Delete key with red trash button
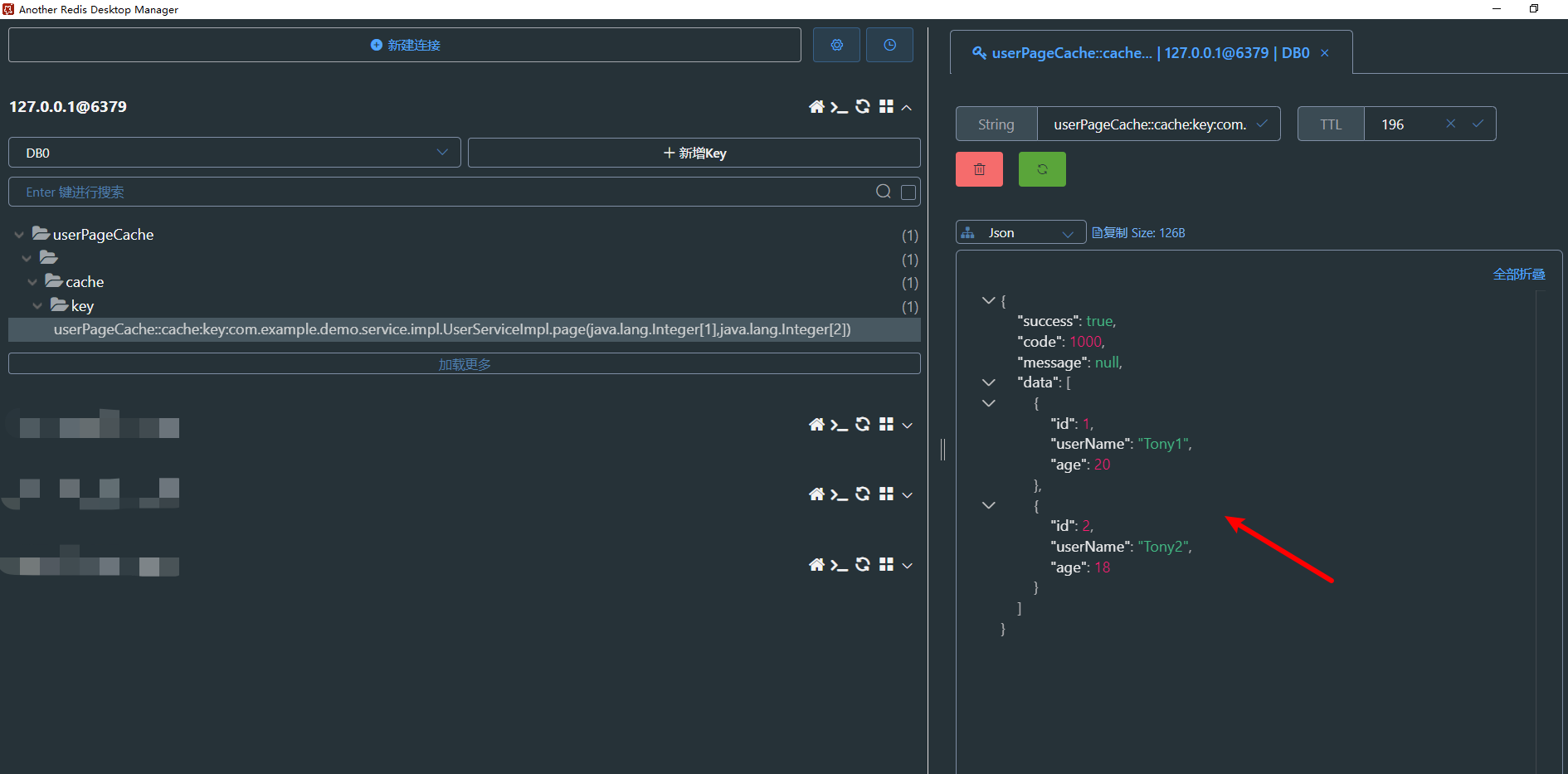This screenshot has width=1568, height=774. click(x=979, y=169)
